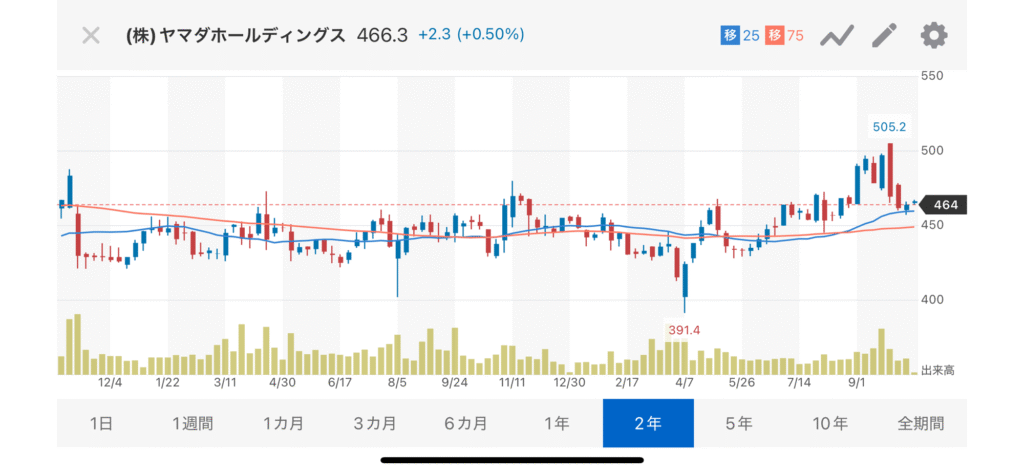Tap the 391.4 low price label
1024x473 pixels.
click(x=685, y=328)
